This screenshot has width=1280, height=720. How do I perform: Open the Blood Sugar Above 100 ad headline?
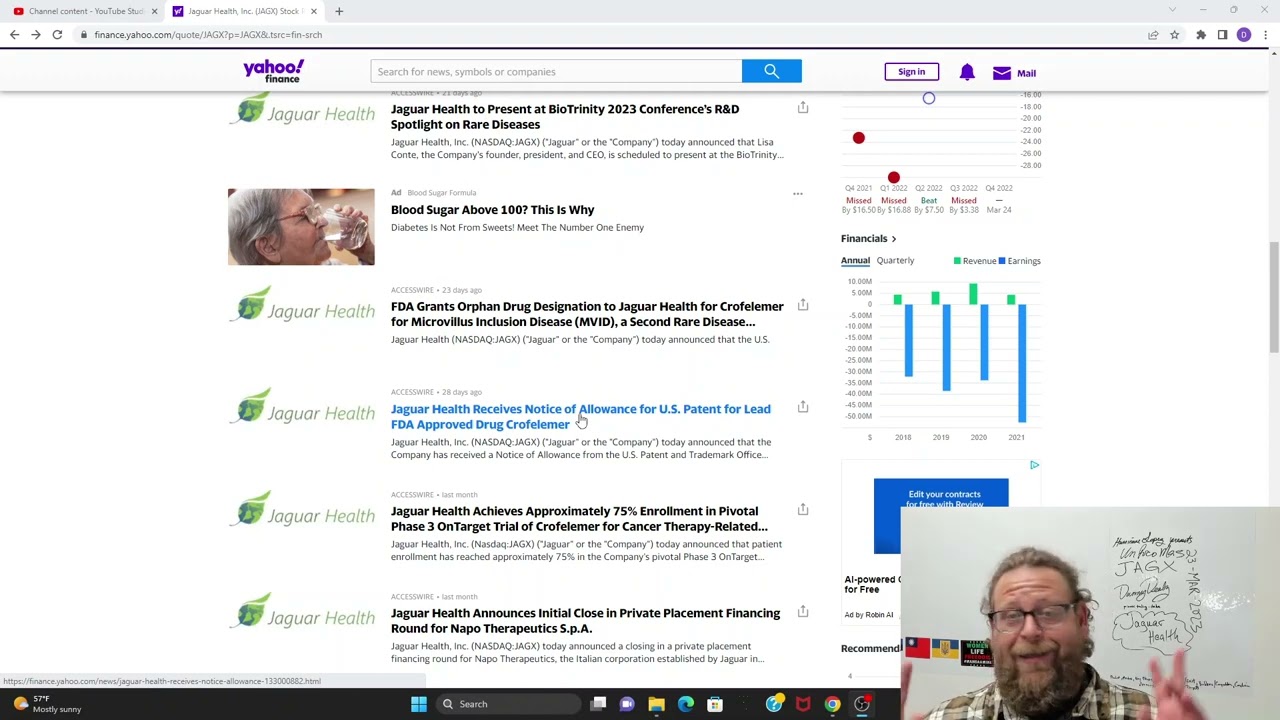(492, 210)
